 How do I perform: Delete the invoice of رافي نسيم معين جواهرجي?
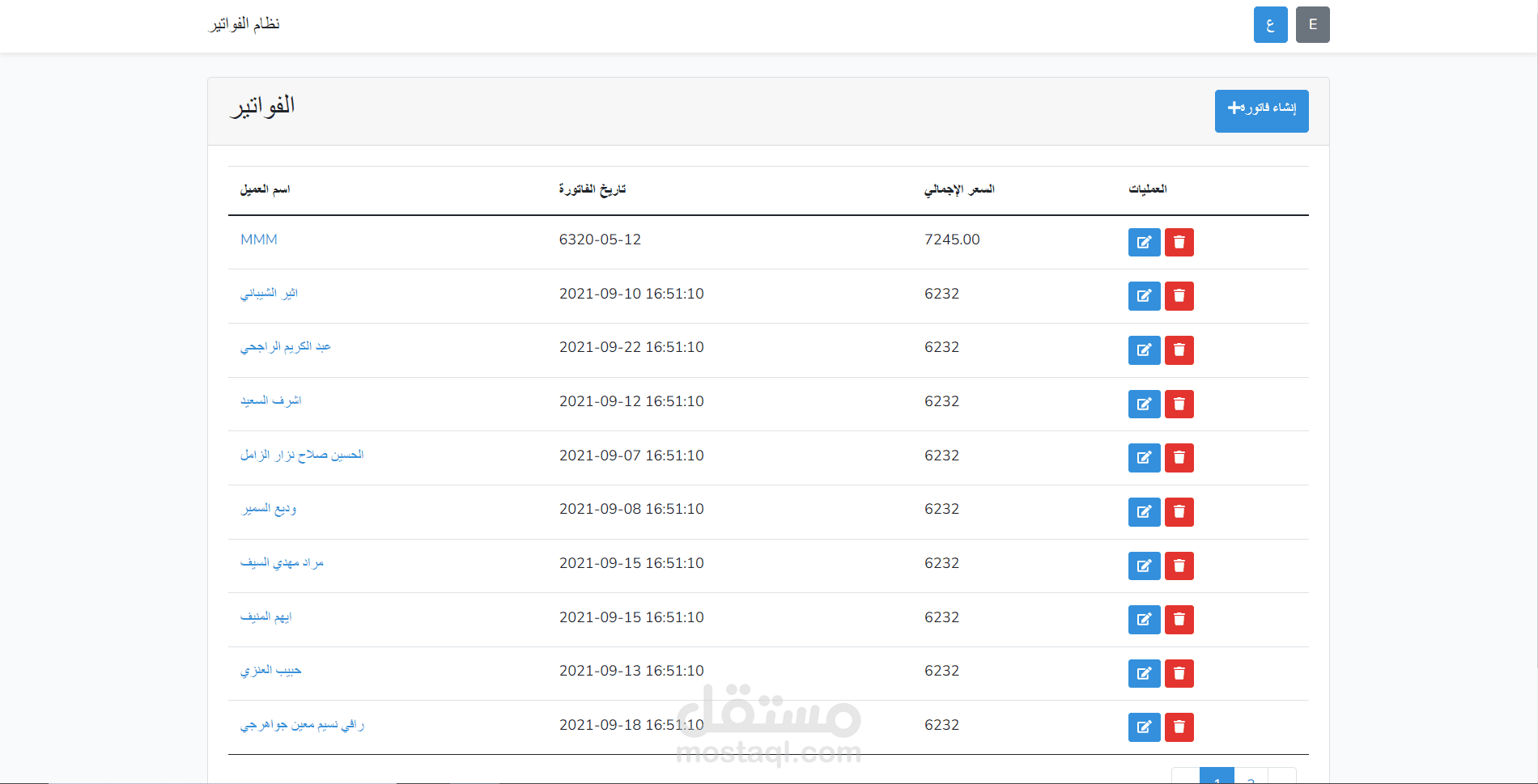1179,727
